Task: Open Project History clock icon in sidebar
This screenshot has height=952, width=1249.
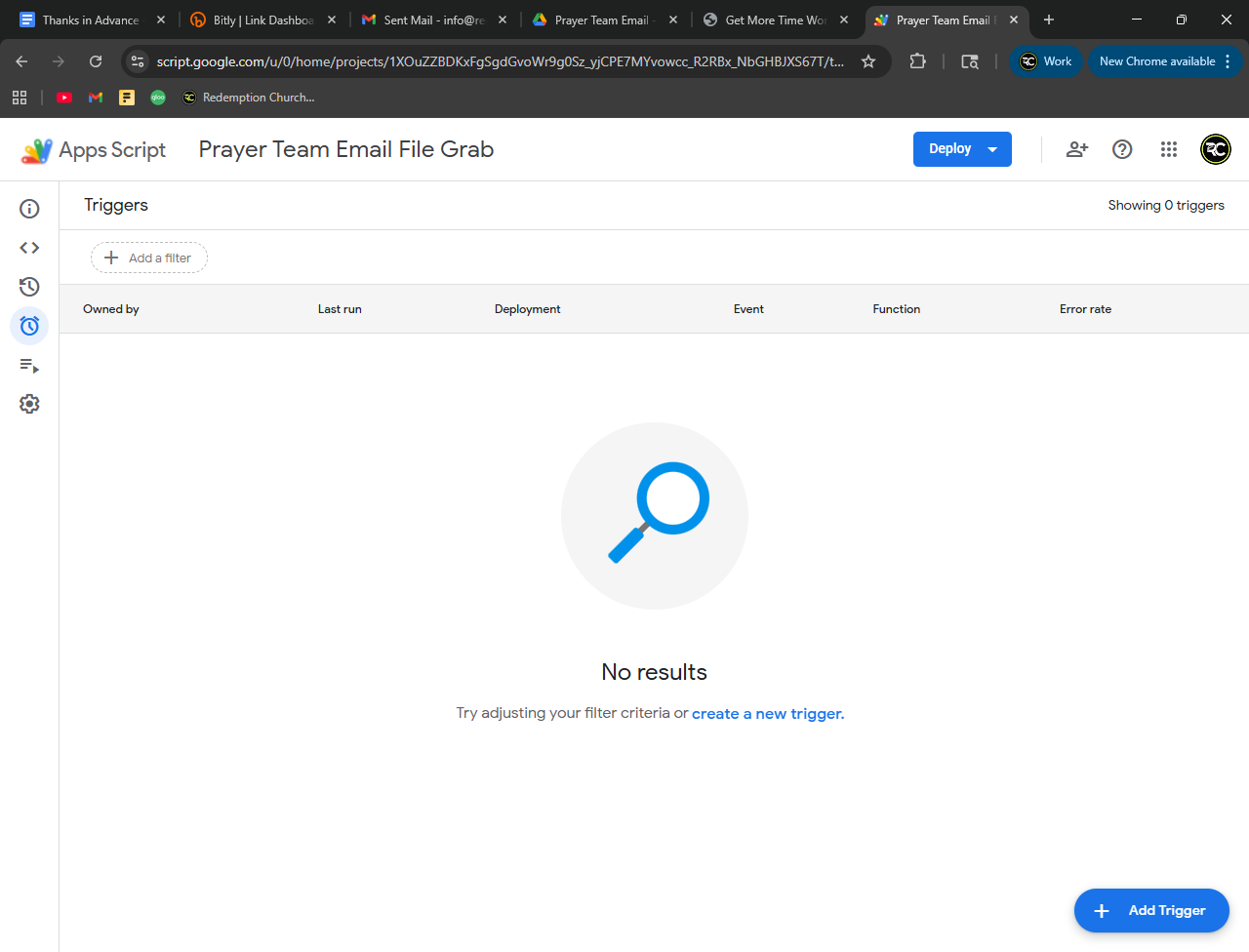Action: click(29, 287)
